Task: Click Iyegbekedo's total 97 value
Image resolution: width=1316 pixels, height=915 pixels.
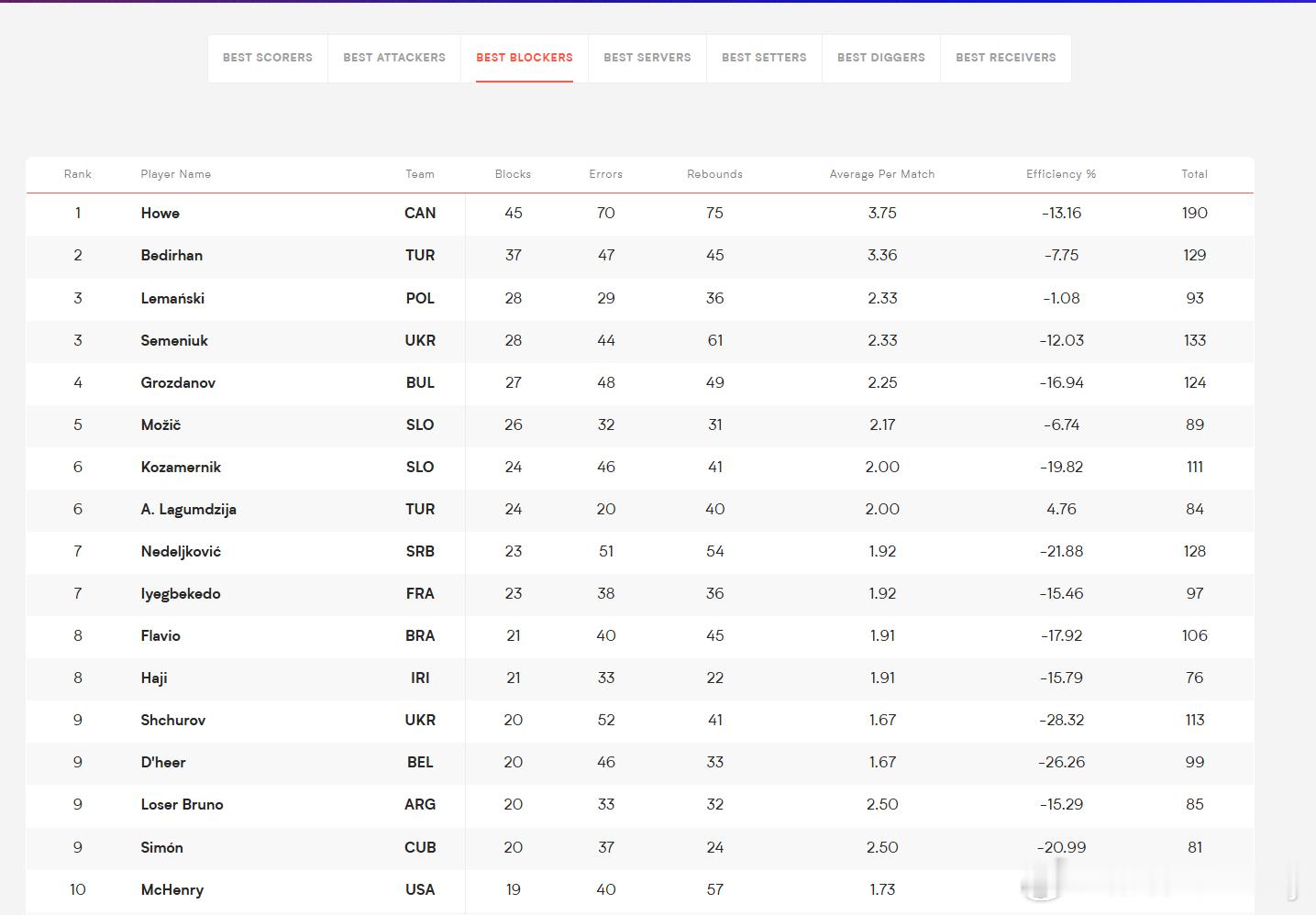Action: pos(1195,594)
